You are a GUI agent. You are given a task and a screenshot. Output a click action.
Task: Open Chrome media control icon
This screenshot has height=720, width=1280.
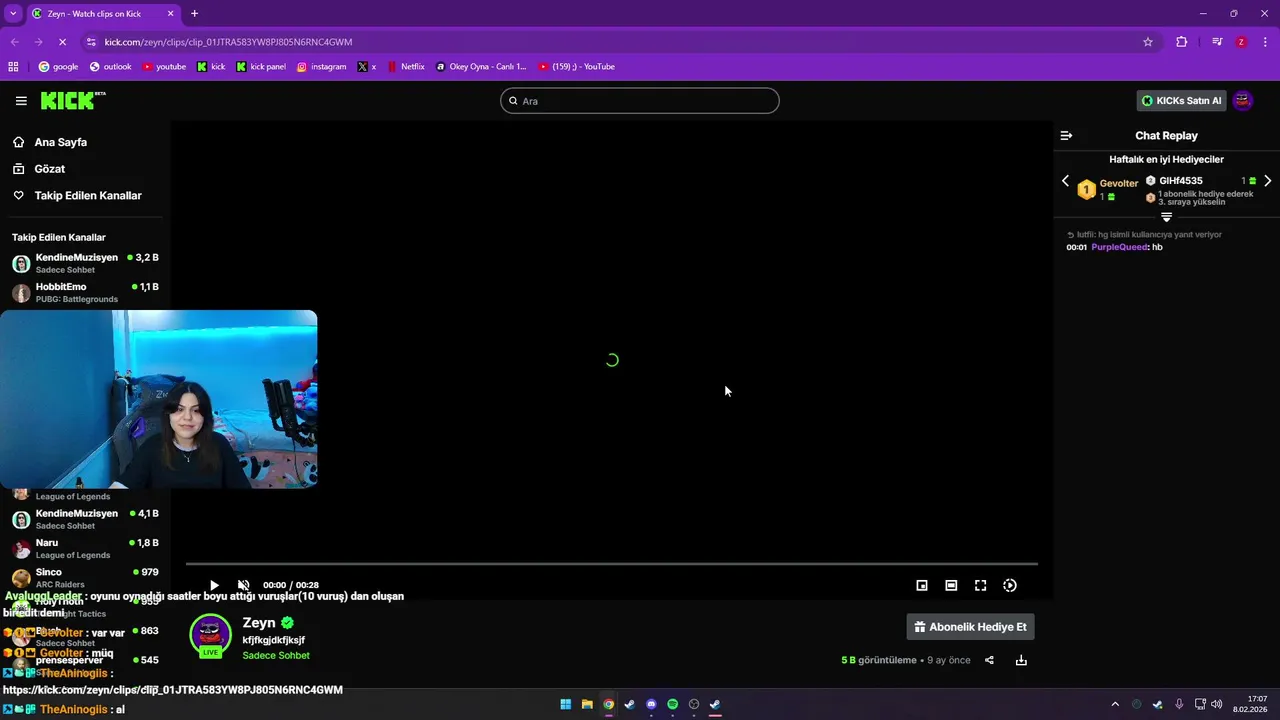tap(1217, 42)
